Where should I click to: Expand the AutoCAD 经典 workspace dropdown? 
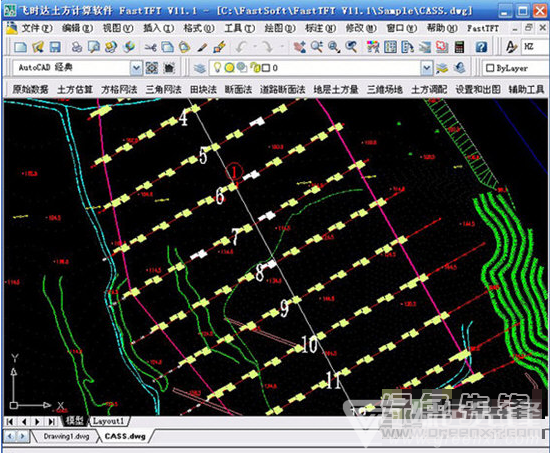click(136, 68)
